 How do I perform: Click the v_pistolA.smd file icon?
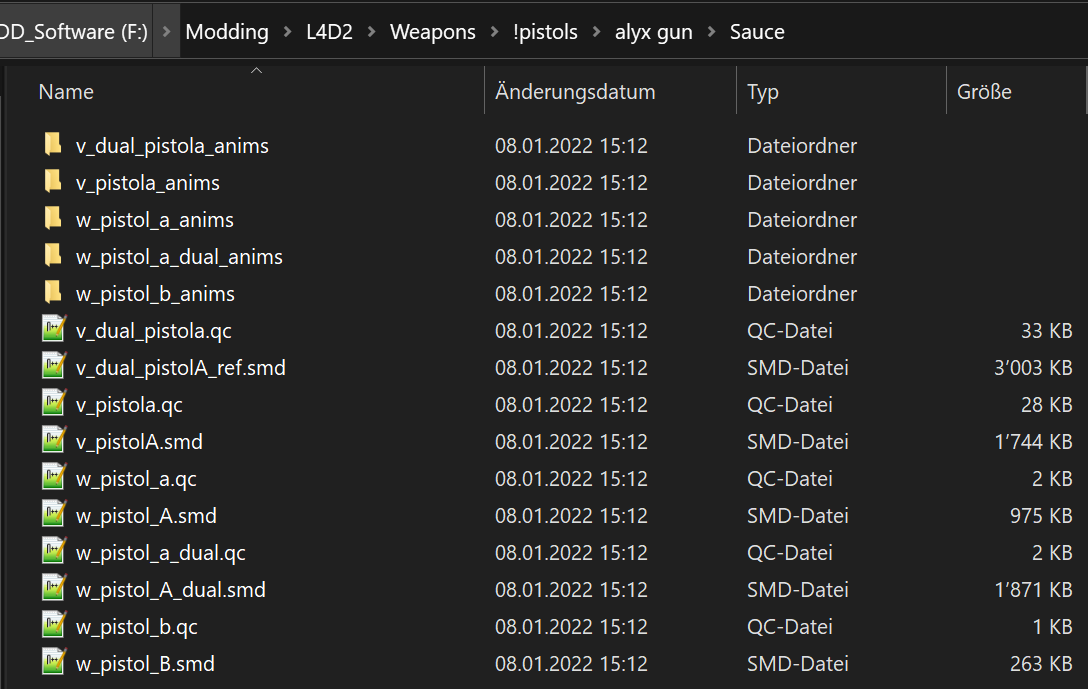tap(53, 441)
